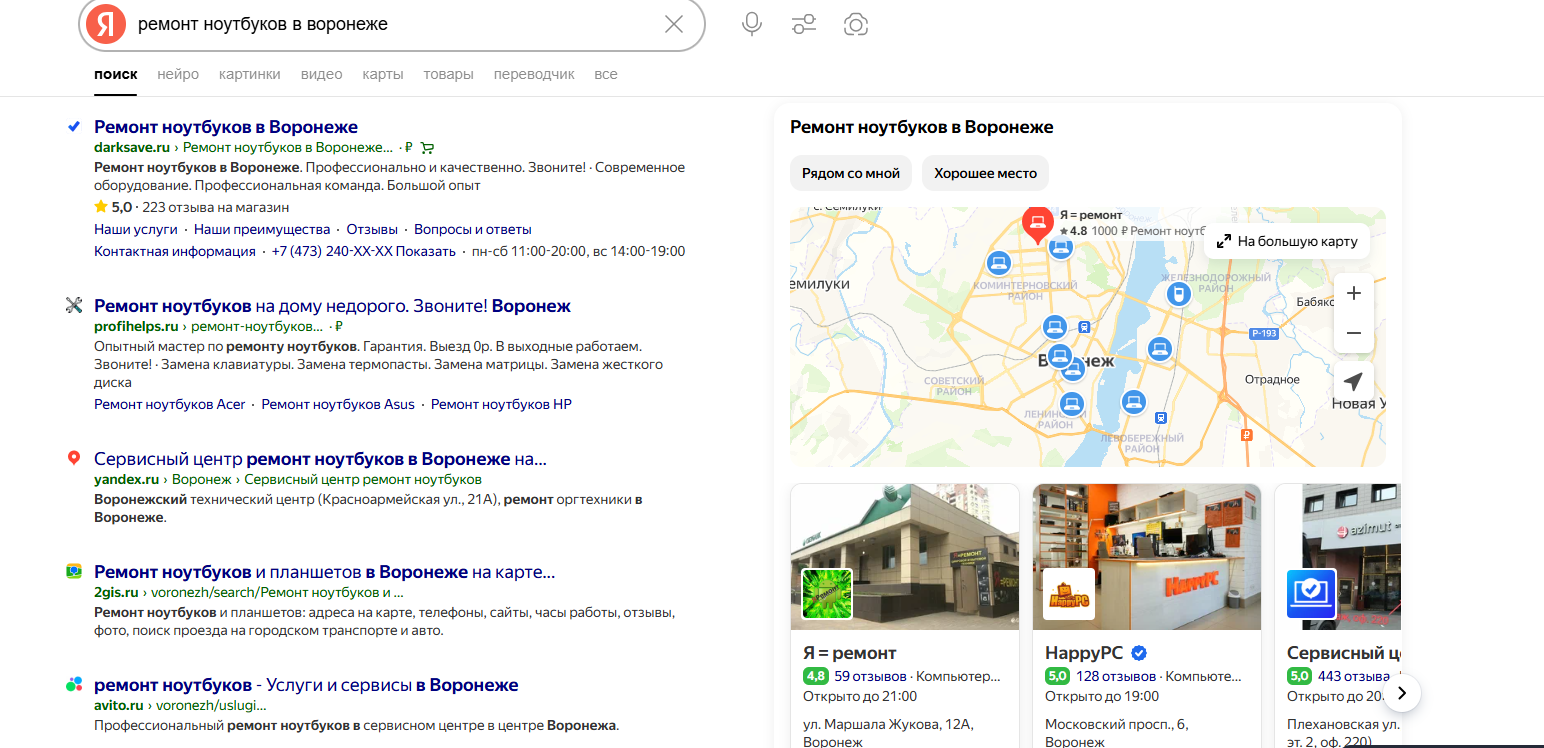This screenshot has width=1544, height=748.
Task: Open 'Ремонт ноутбуков HP' sitelink
Action: pyautogui.click(x=501, y=404)
